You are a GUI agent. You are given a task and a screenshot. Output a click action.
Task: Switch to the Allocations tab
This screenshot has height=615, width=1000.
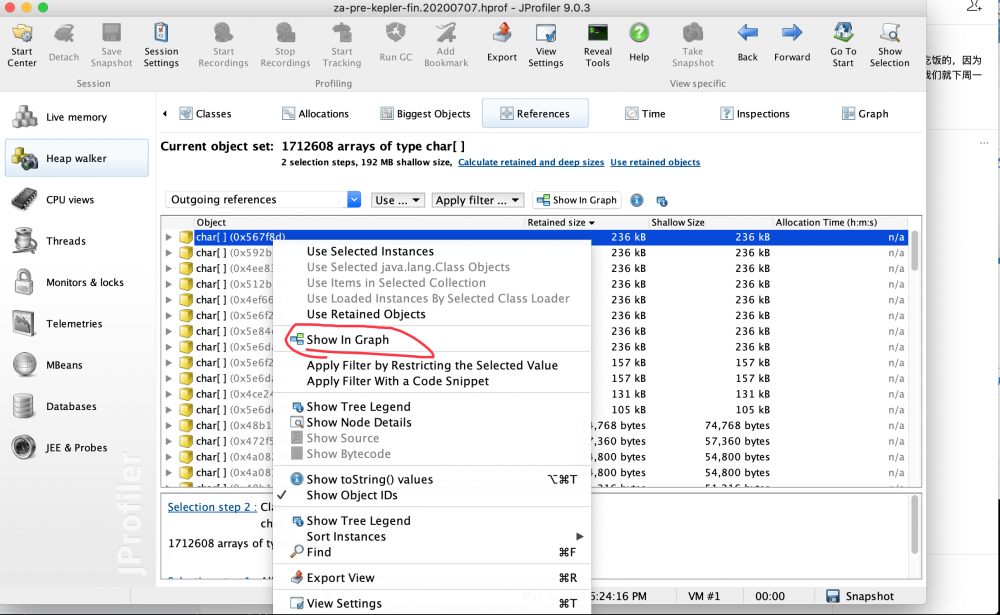(316, 114)
